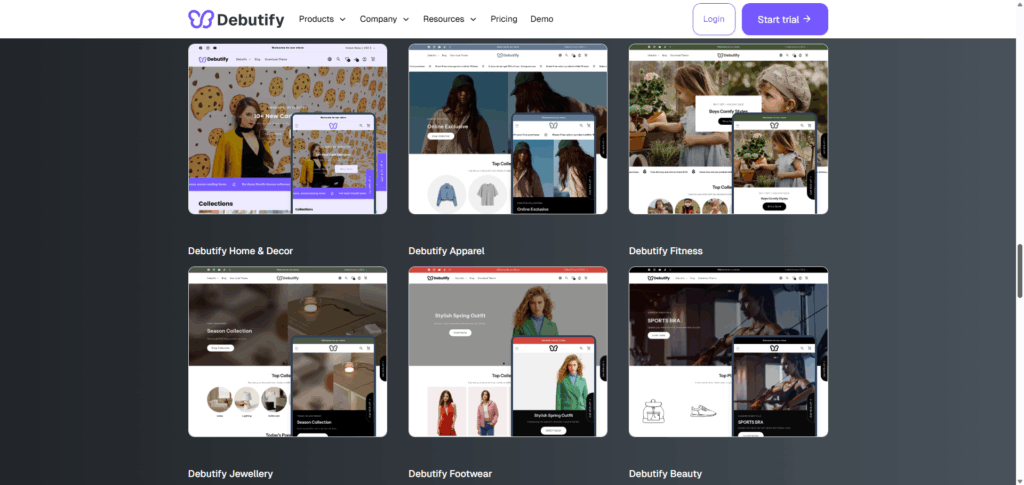
Task: Select the Debutify Apparel title
Action: 446,251
